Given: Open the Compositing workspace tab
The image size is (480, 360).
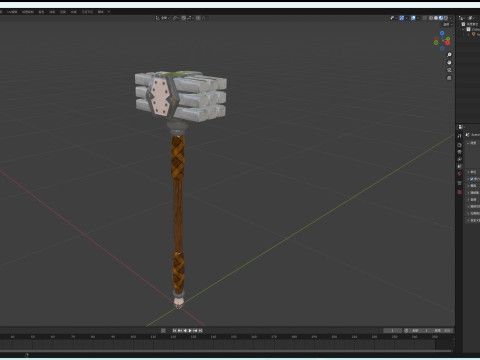Looking at the screenshot, I should 74,12.
